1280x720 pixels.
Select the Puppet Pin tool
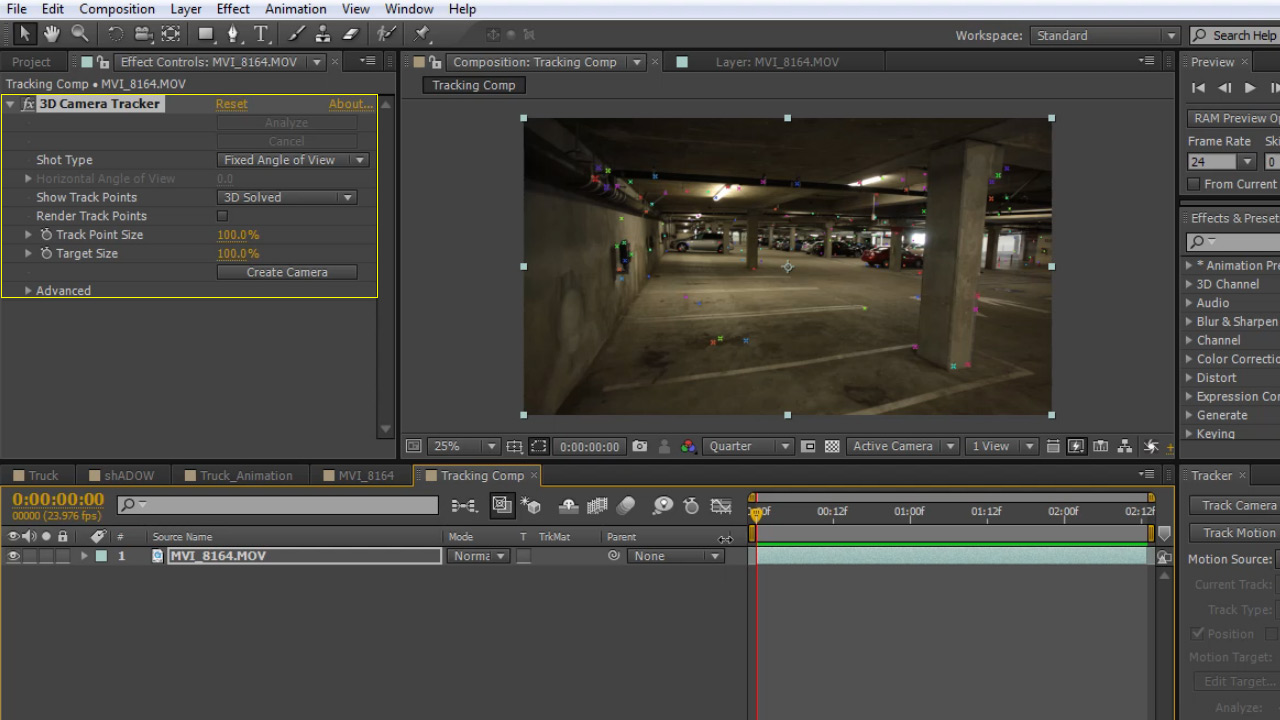(x=422, y=34)
